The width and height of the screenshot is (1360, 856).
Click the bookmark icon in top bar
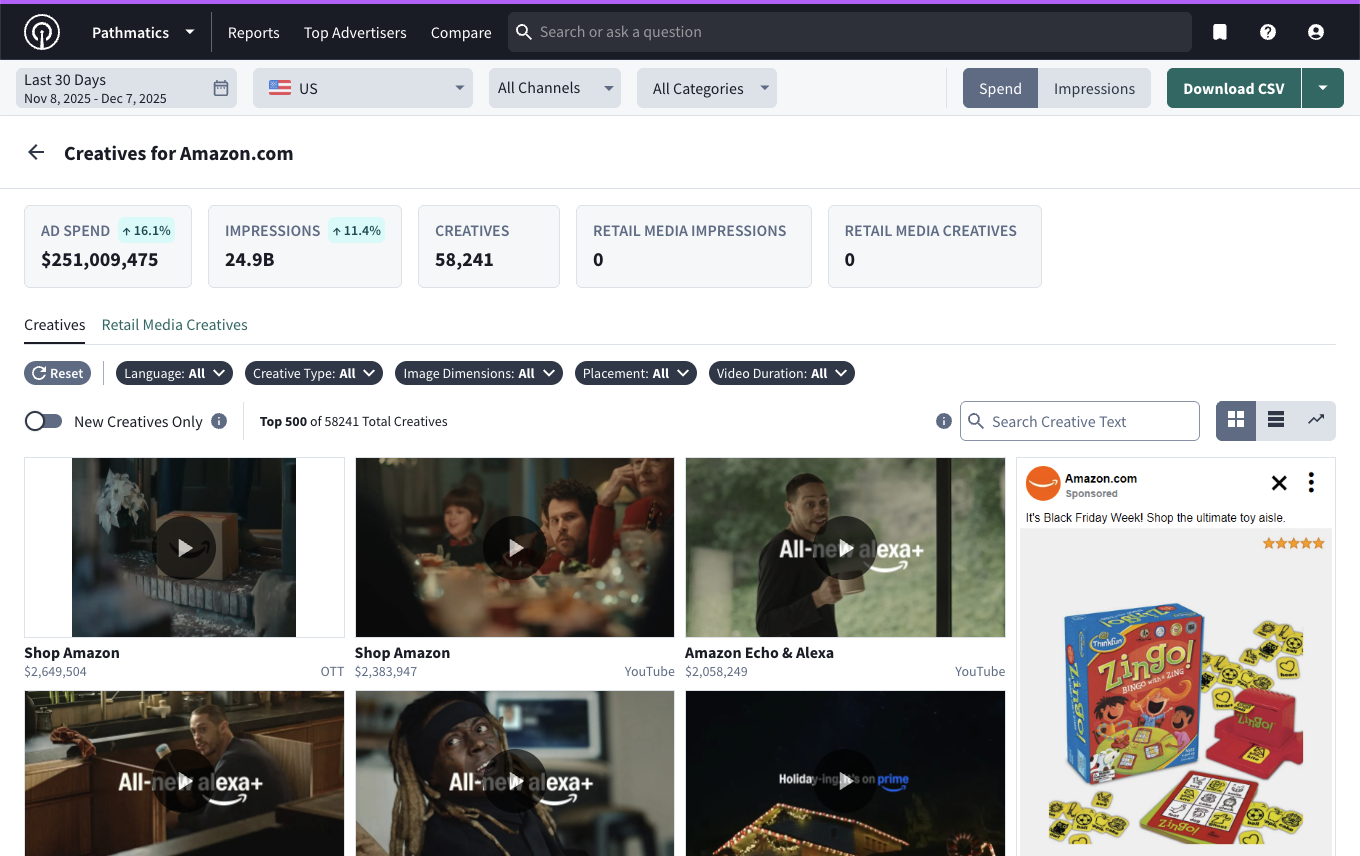[1220, 32]
